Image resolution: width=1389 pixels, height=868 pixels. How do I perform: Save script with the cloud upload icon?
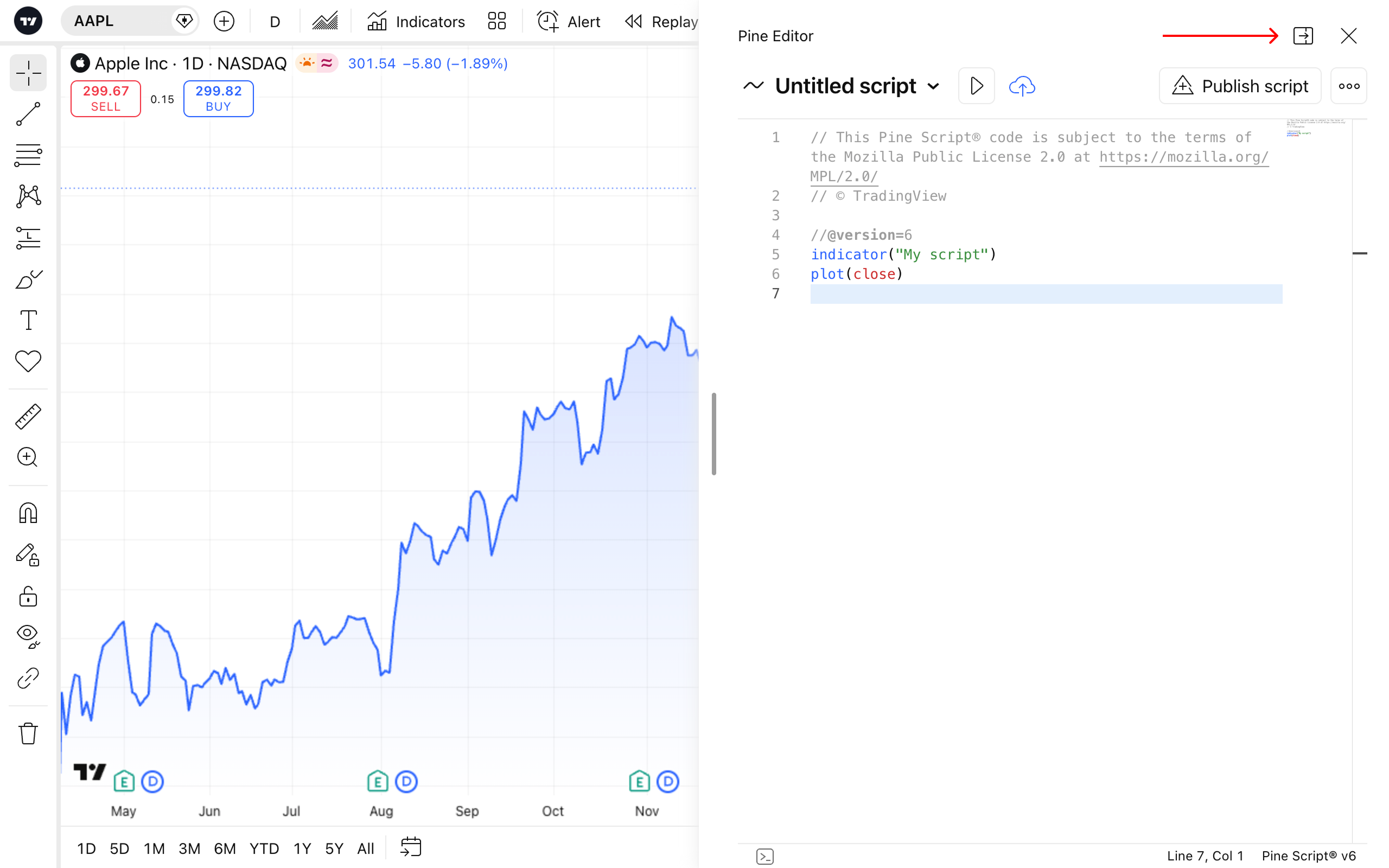(1022, 86)
